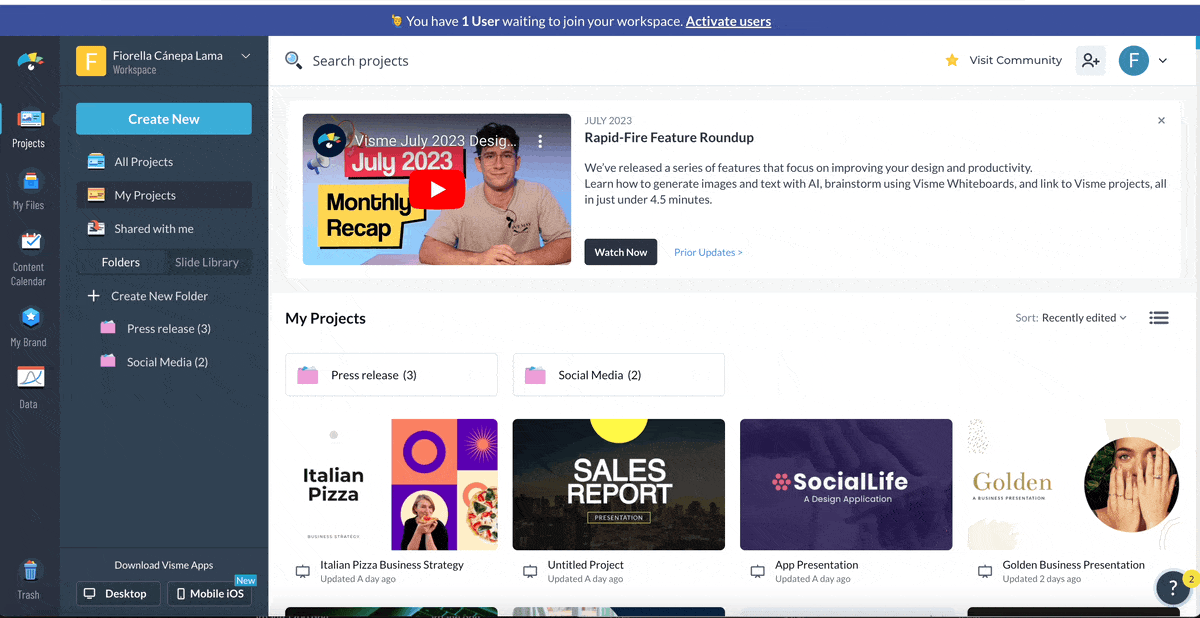
Task: Click the Untitled Project title
Action: click(x=586, y=565)
